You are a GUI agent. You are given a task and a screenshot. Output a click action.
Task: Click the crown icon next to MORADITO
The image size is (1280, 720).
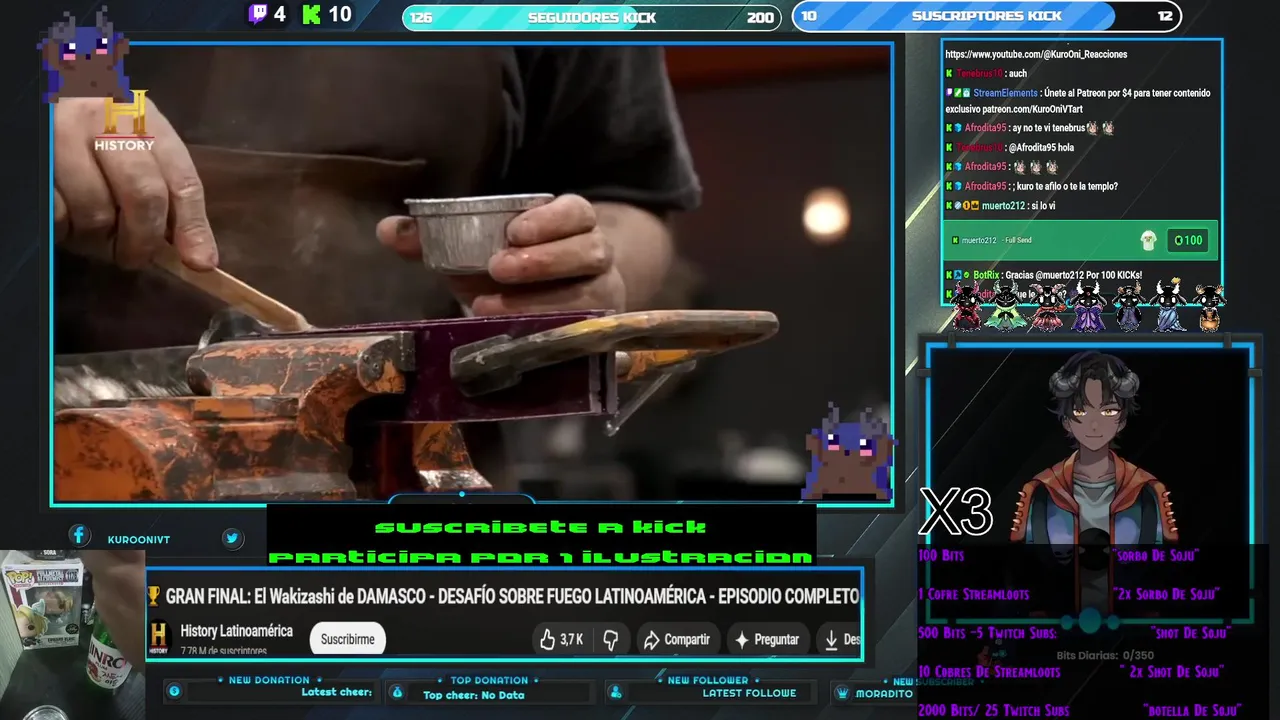843,692
